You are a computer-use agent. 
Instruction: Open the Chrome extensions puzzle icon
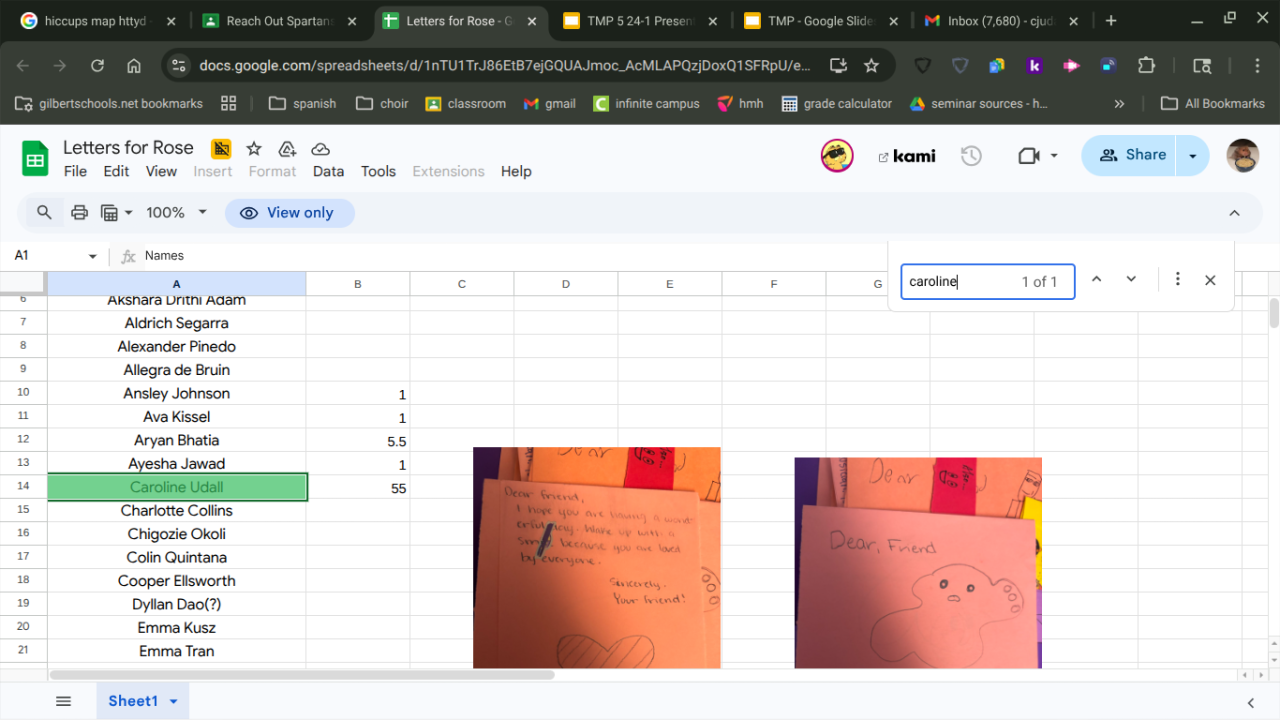[1146, 65]
